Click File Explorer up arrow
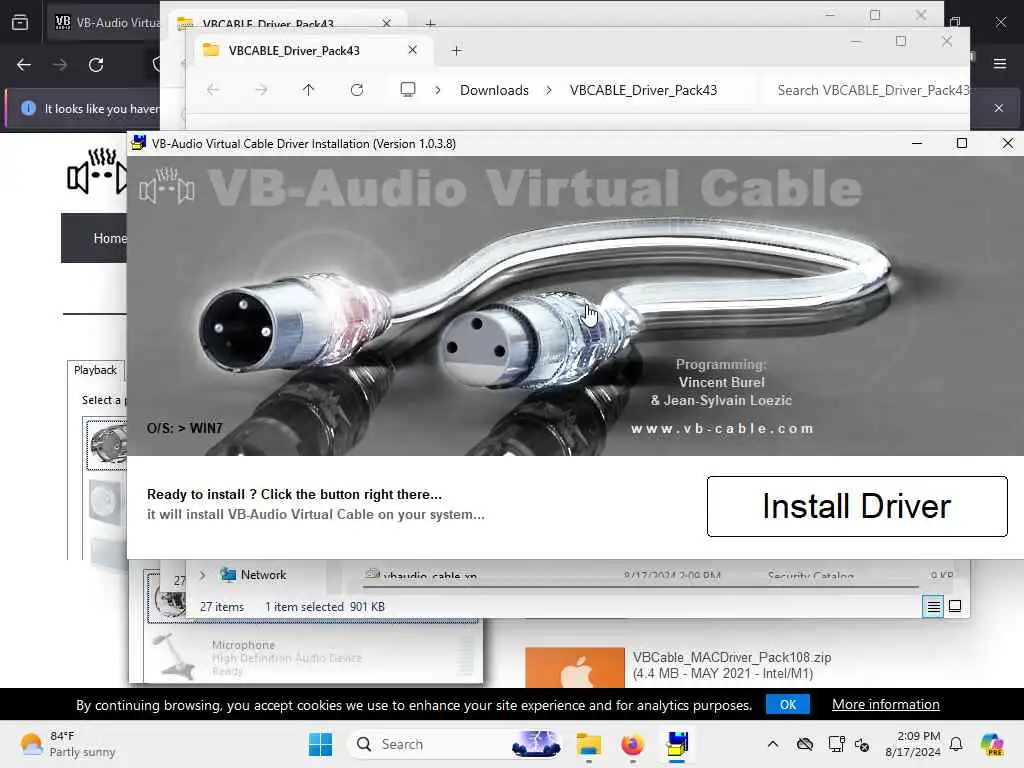The height and width of the screenshot is (768, 1024). point(308,89)
